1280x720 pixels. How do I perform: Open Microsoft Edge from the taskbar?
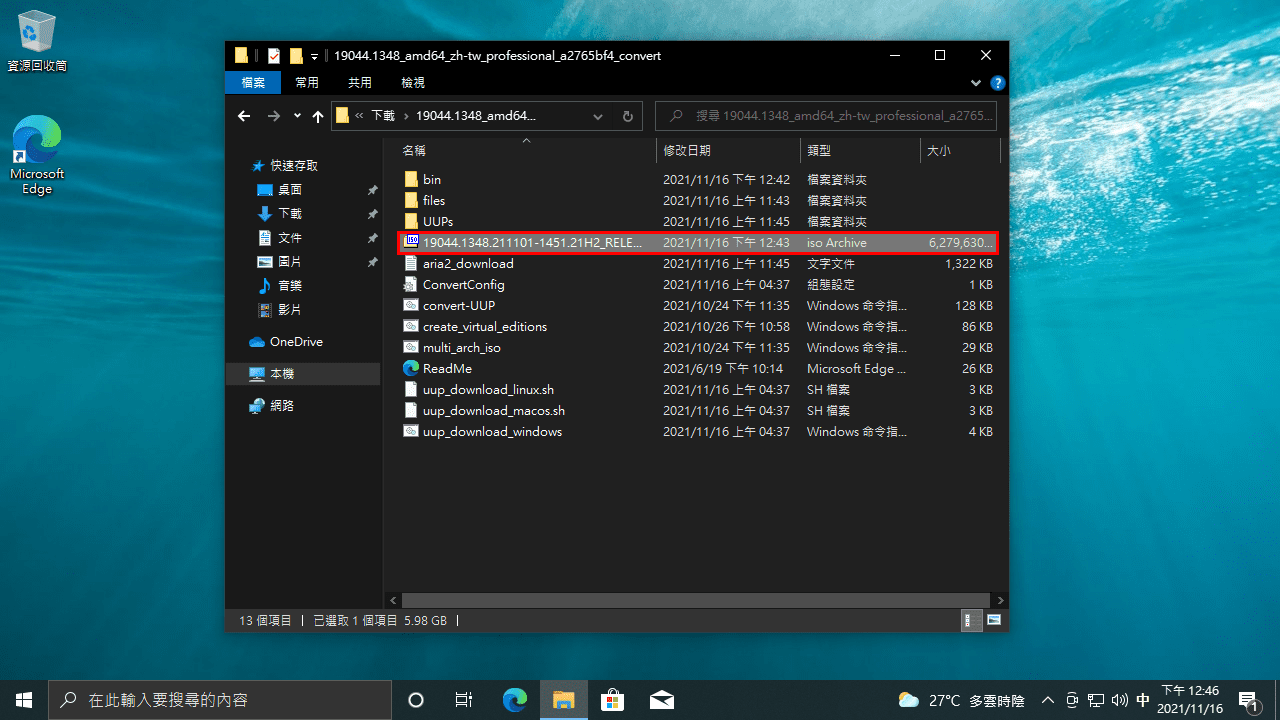coord(515,699)
